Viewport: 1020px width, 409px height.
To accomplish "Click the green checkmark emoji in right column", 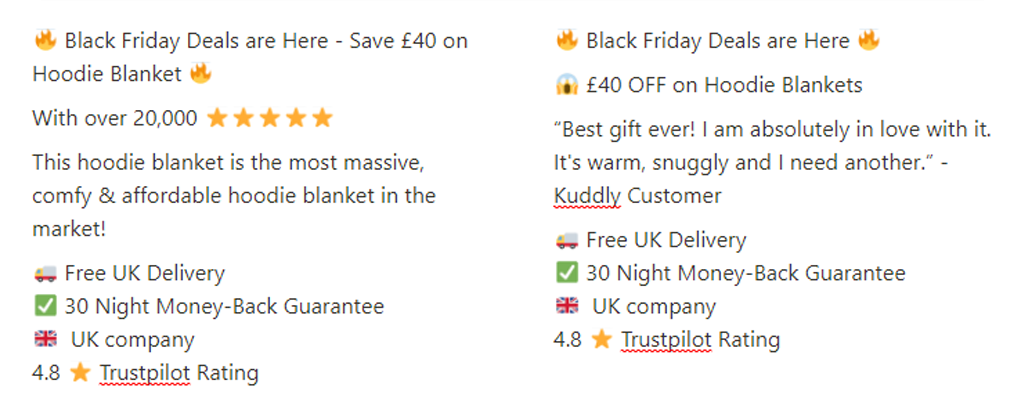I will coord(567,272).
